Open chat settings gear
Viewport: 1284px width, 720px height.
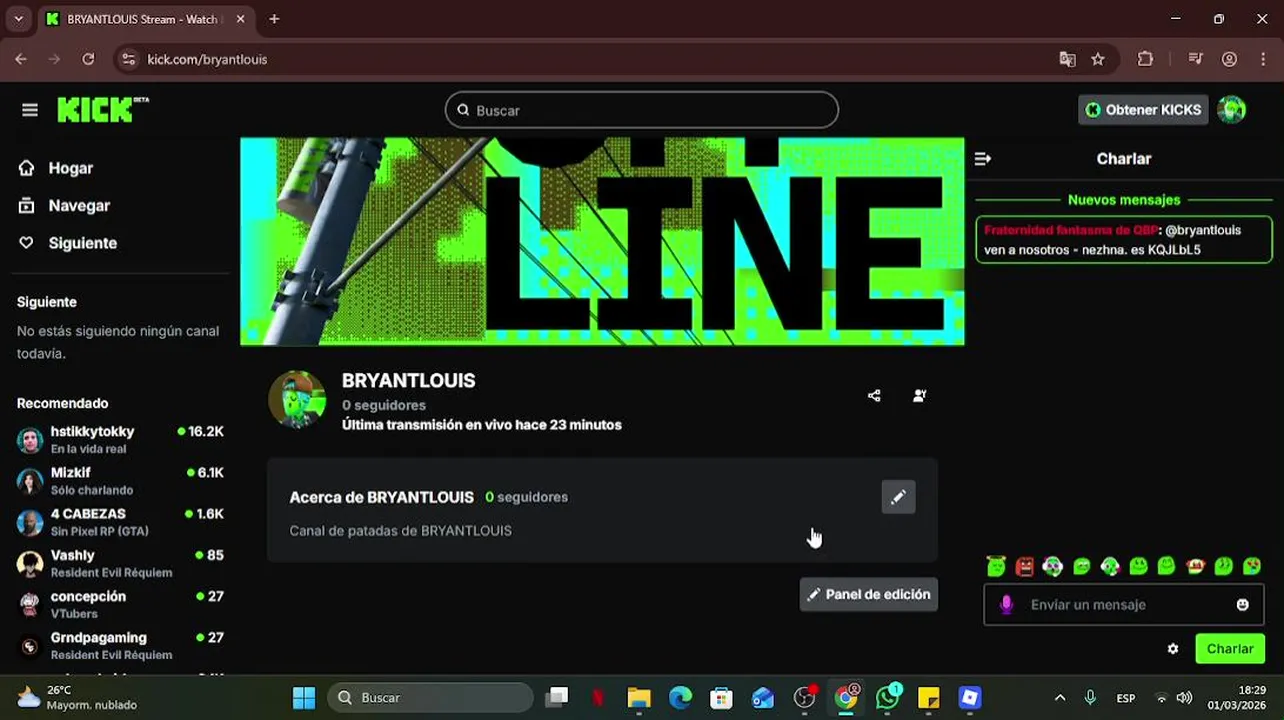pos(1173,649)
